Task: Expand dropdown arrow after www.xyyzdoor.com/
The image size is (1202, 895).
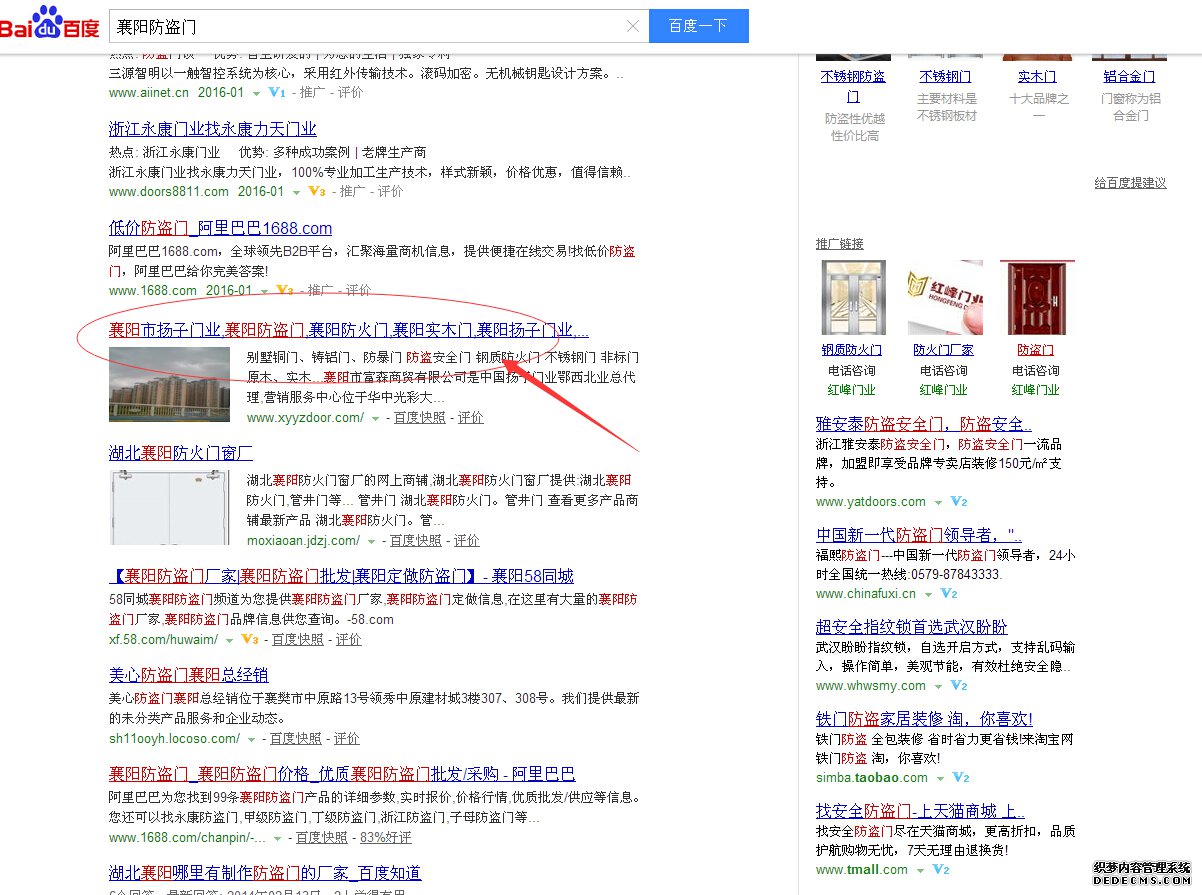Action: click(x=375, y=419)
